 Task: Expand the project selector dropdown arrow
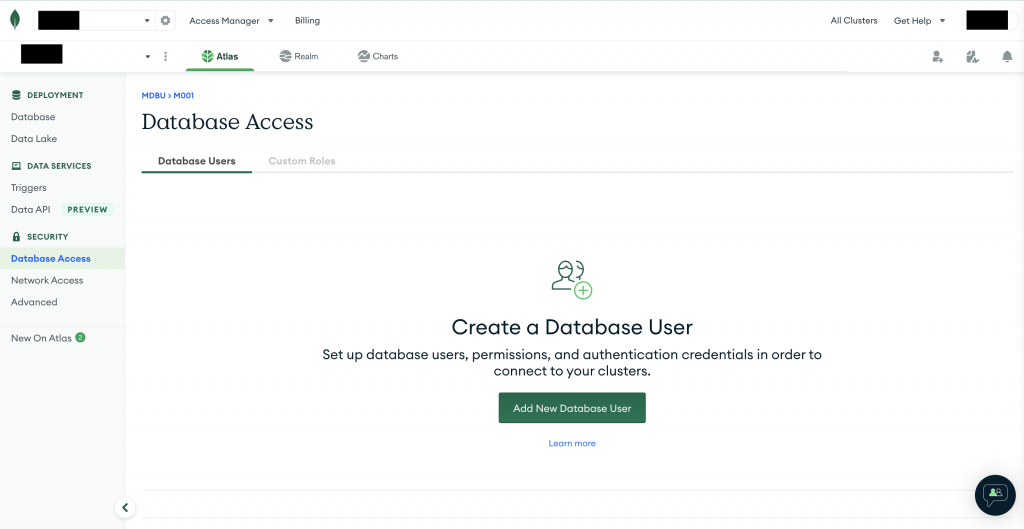point(148,57)
